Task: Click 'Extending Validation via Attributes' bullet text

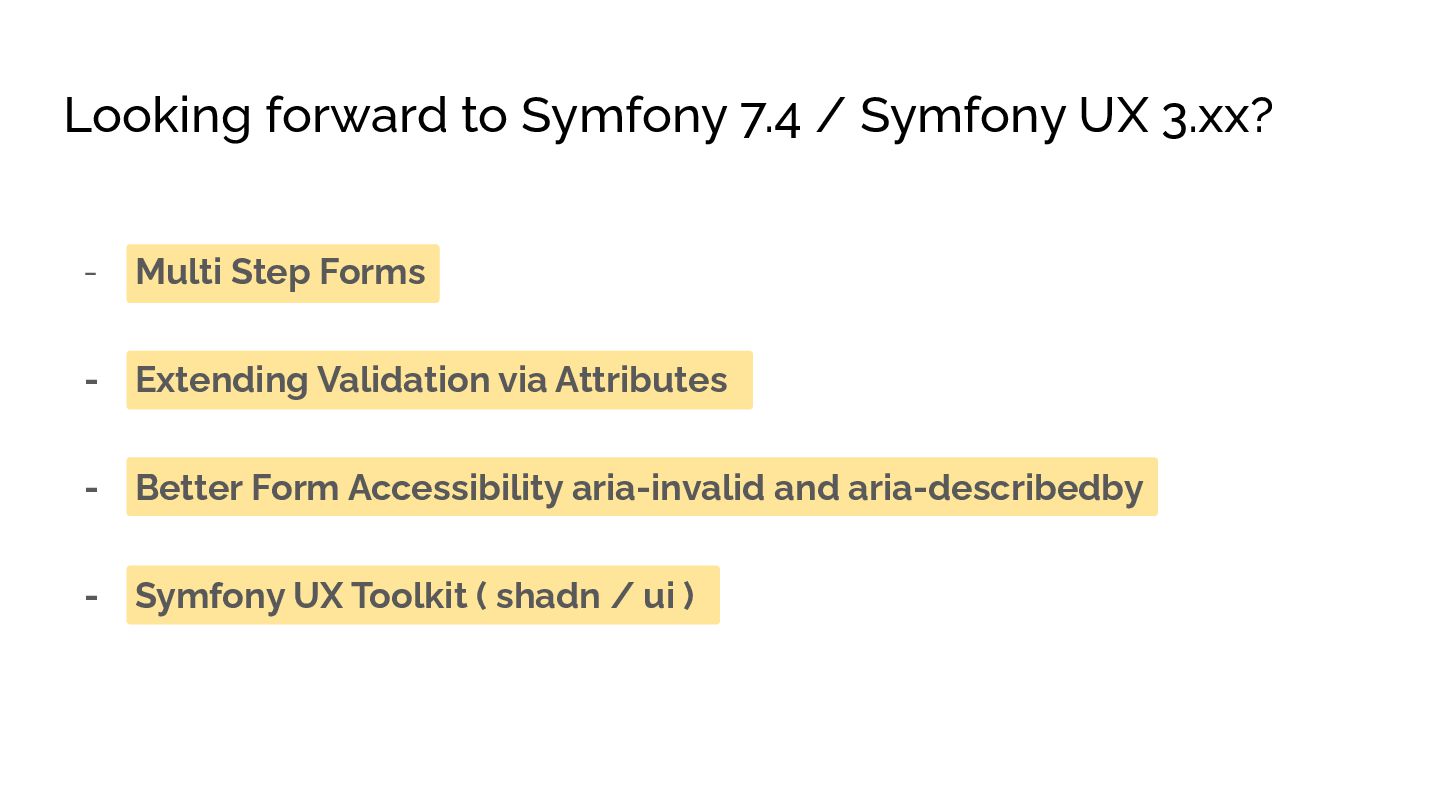Action: pyautogui.click(x=431, y=380)
